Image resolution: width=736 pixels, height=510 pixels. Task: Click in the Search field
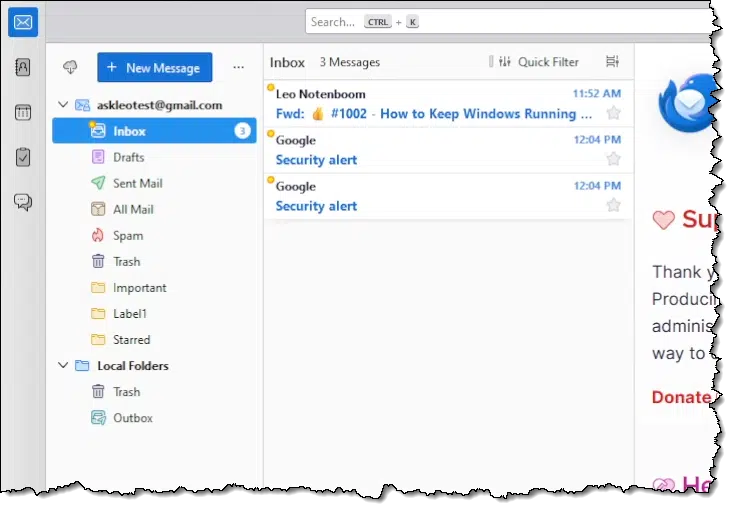click(x=509, y=22)
